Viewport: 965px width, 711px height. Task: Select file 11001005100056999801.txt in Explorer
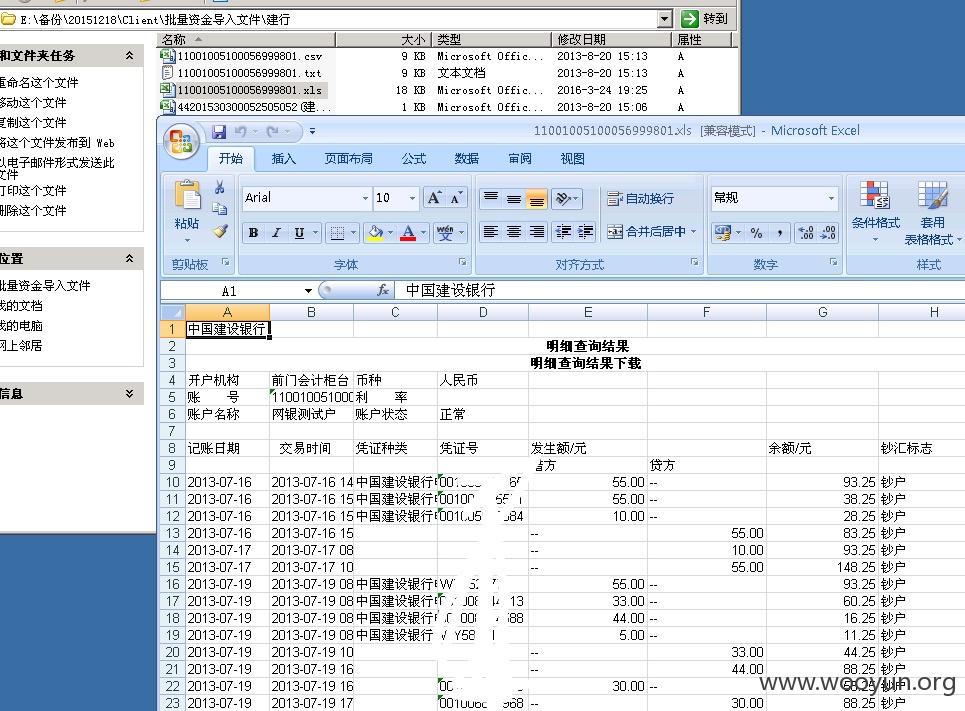point(242,73)
